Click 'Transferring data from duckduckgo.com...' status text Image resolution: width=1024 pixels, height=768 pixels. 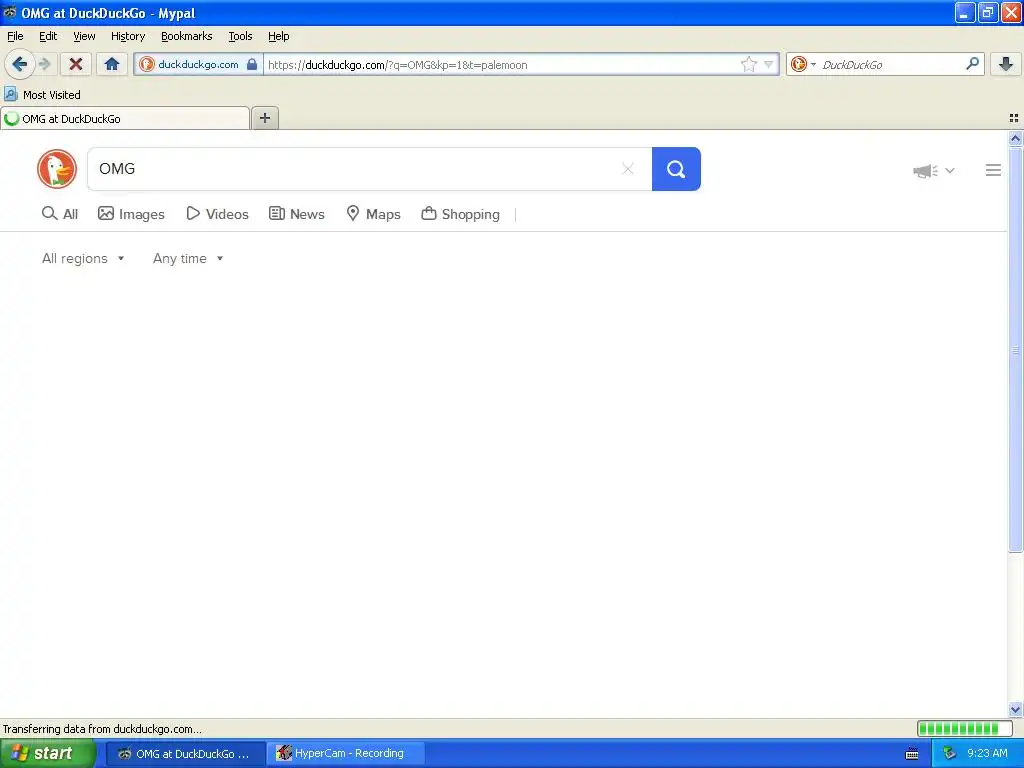[103, 729]
